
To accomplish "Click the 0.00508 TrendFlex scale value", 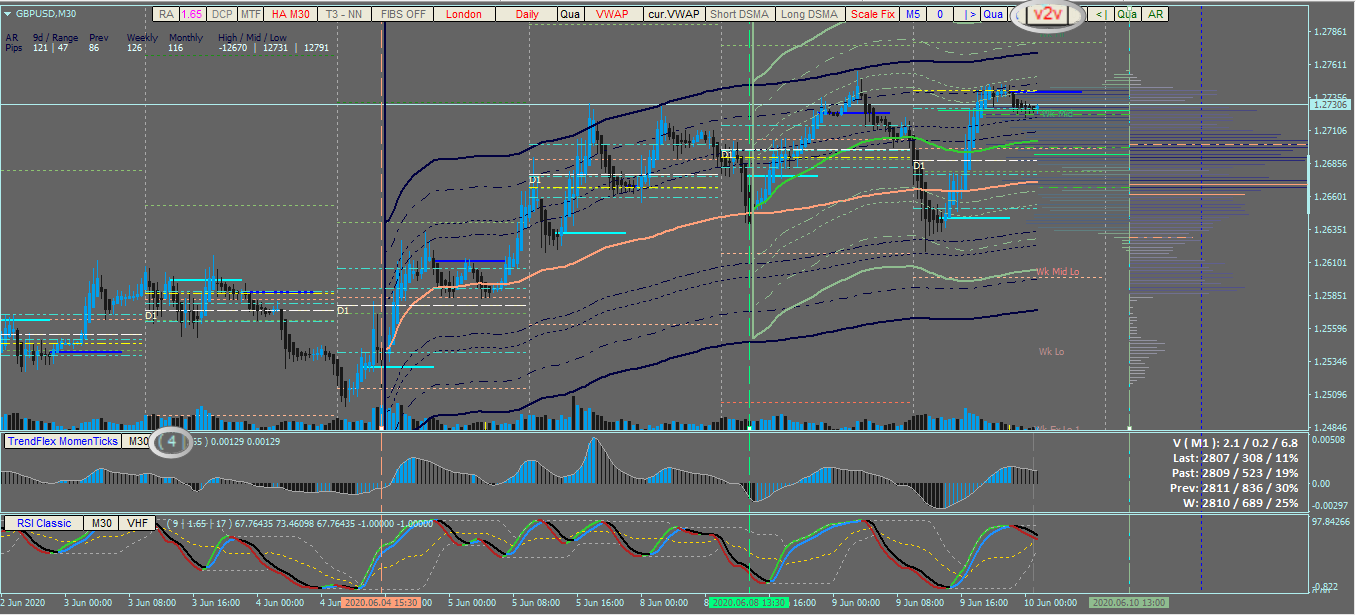I will pos(1330,439).
